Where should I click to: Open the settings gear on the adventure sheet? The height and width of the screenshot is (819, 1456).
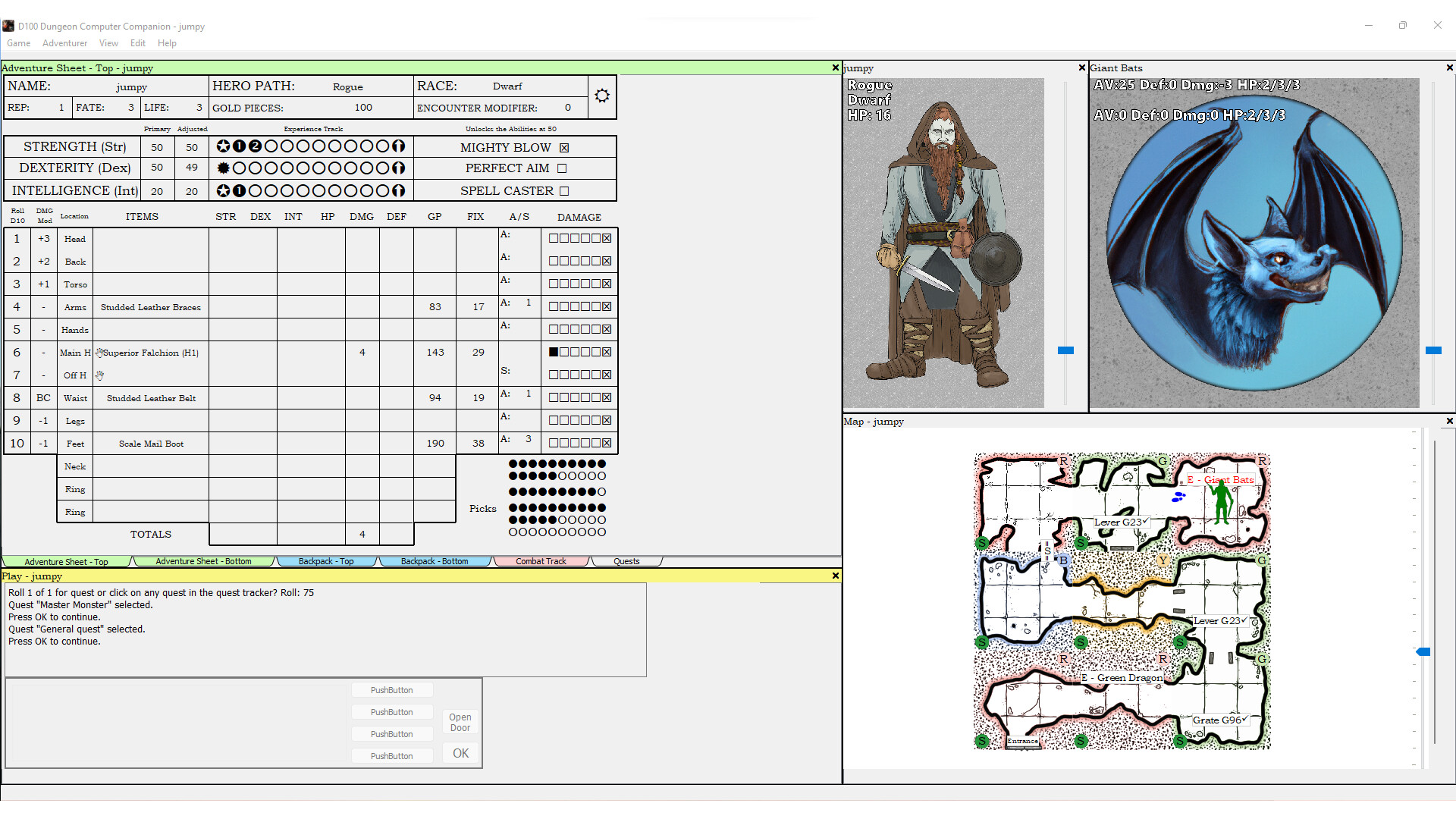(x=601, y=96)
